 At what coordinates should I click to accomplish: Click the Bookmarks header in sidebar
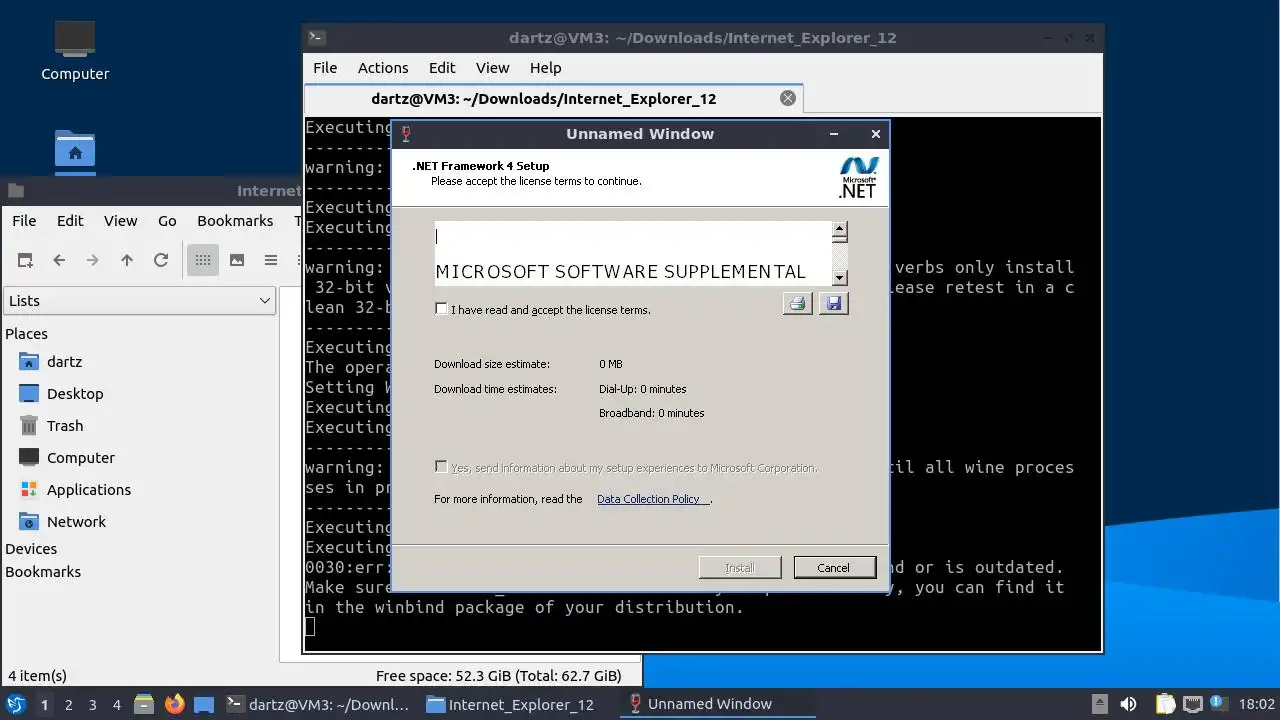[x=43, y=572]
